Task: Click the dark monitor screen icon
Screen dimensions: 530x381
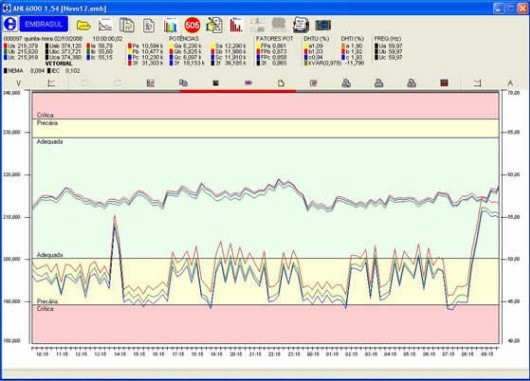Action: click(323, 25)
